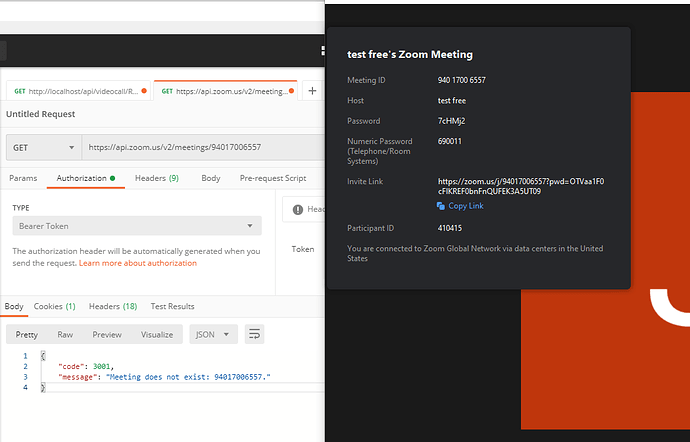Click the Untitled Request title

click(x=40, y=114)
